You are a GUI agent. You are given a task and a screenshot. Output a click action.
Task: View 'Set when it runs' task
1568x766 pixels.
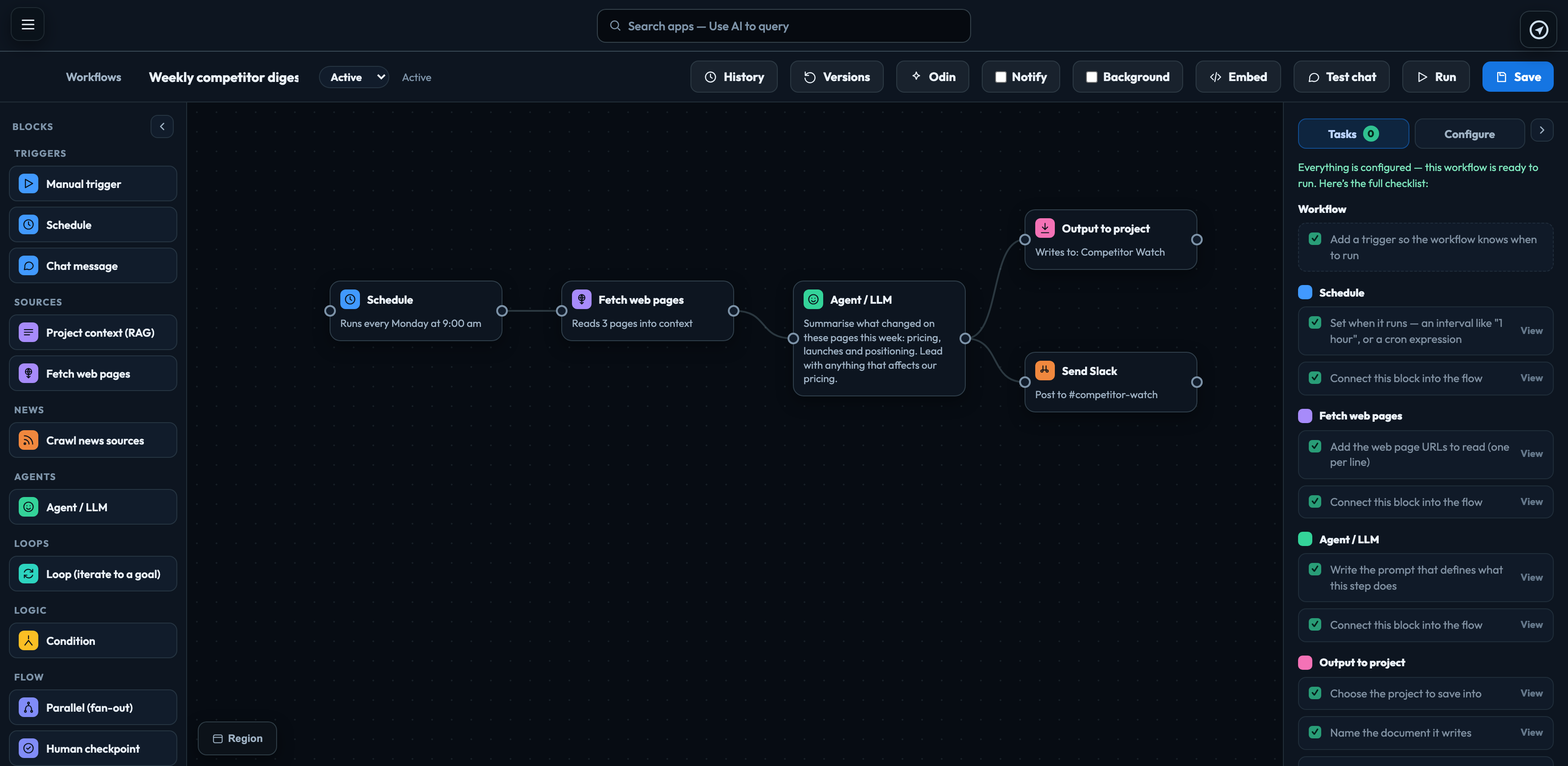click(1531, 331)
